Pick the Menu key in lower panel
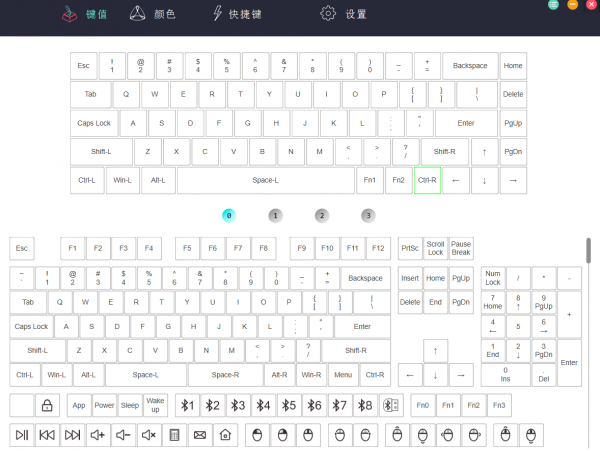This screenshot has height=451, width=600. click(343, 375)
